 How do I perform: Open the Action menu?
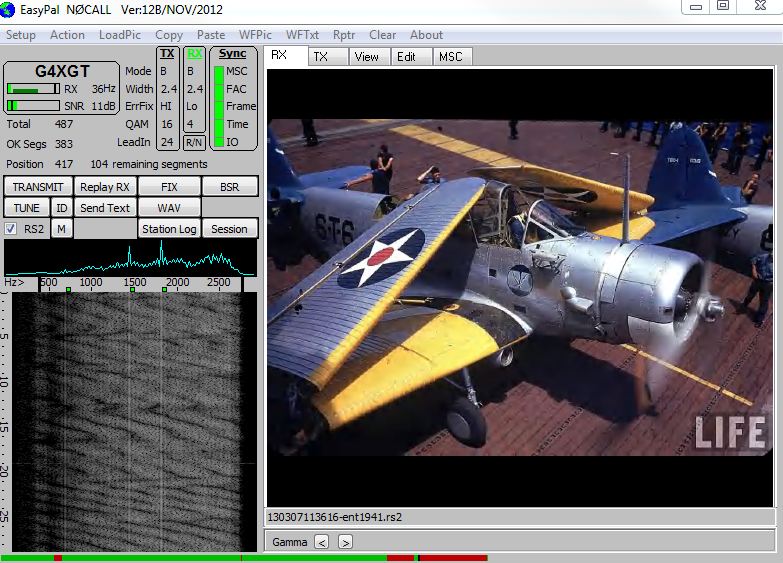67,35
